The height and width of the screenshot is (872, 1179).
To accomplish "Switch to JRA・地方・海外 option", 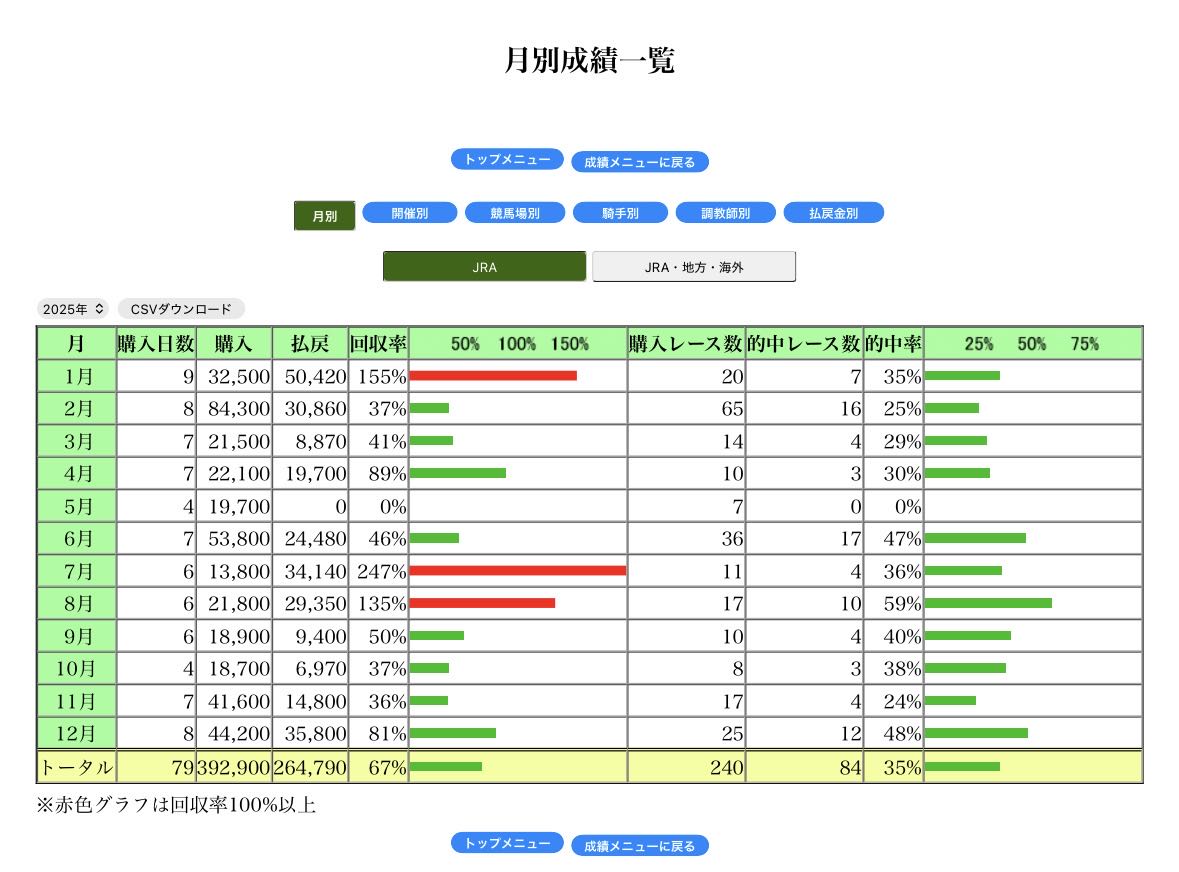I will tap(694, 267).
